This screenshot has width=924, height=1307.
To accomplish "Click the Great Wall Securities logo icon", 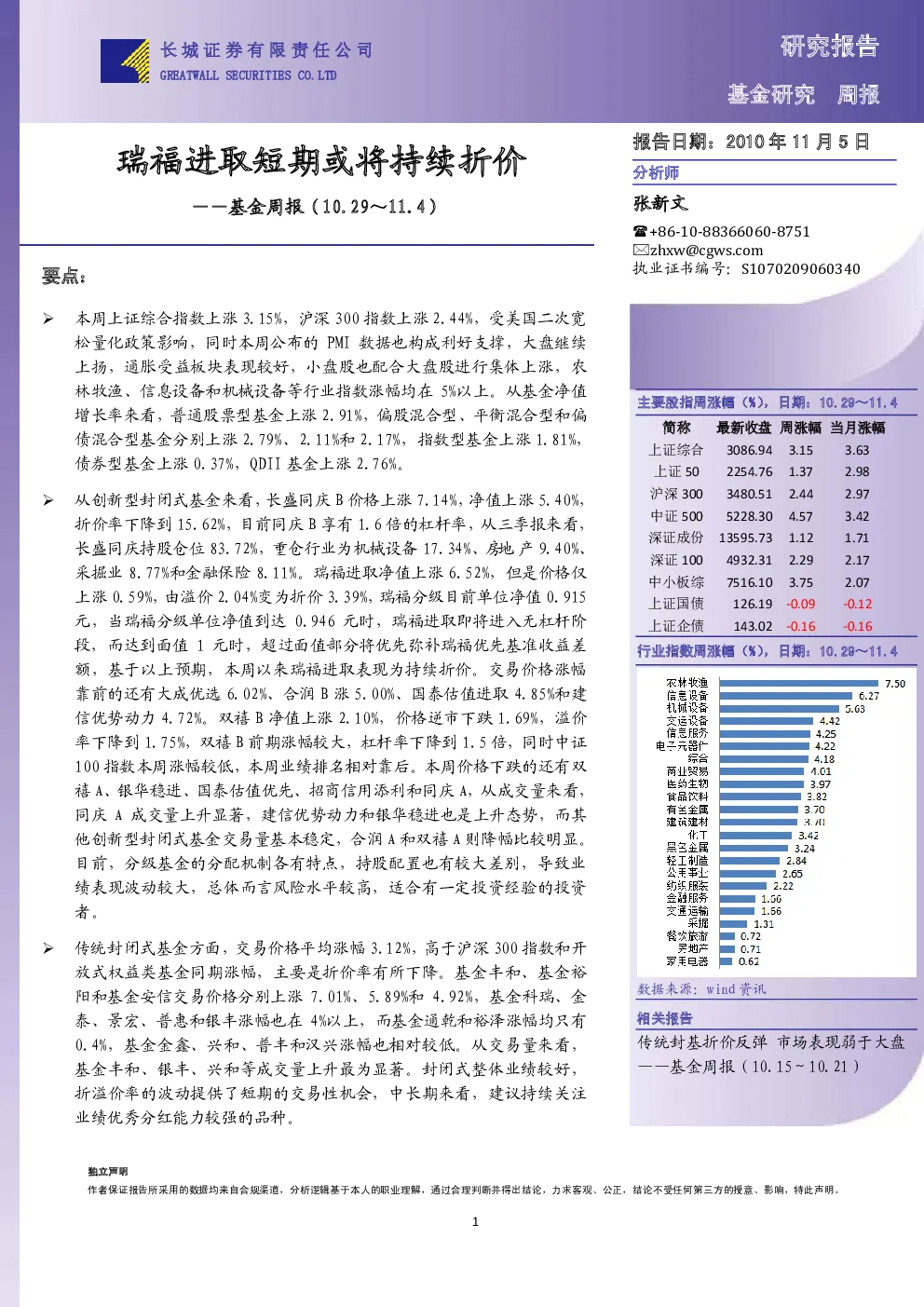I will pyautogui.click(x=125, y=61).
